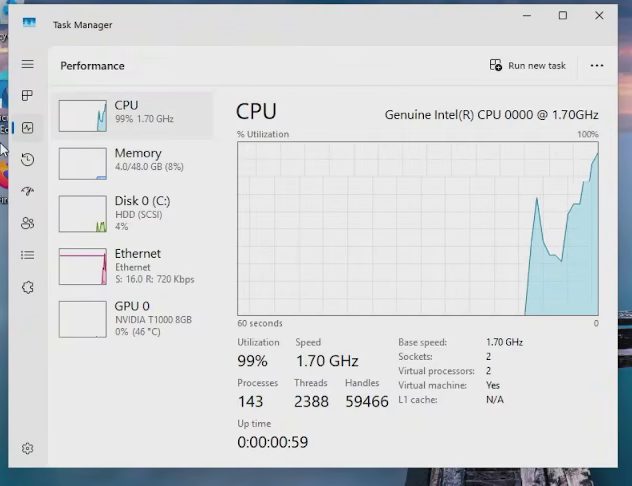Screen dimensions: 632x486
Task: Select the GPU 0 performance entry
Action: 133,319
